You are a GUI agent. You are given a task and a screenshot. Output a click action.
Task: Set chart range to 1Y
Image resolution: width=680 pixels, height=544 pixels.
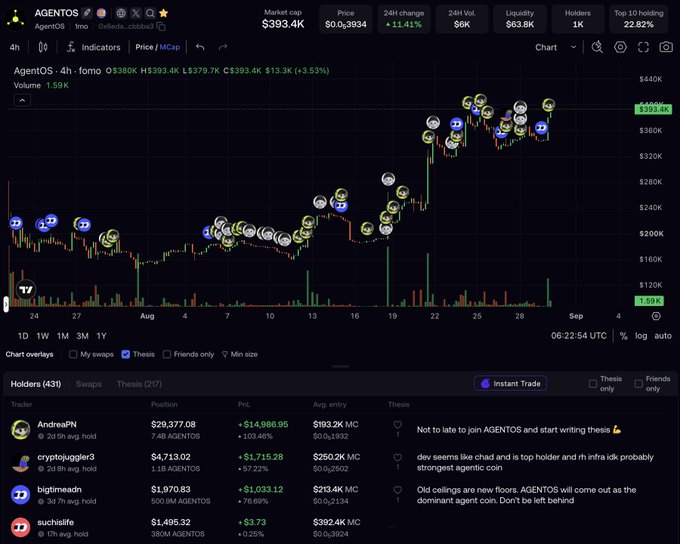(101, 336)
